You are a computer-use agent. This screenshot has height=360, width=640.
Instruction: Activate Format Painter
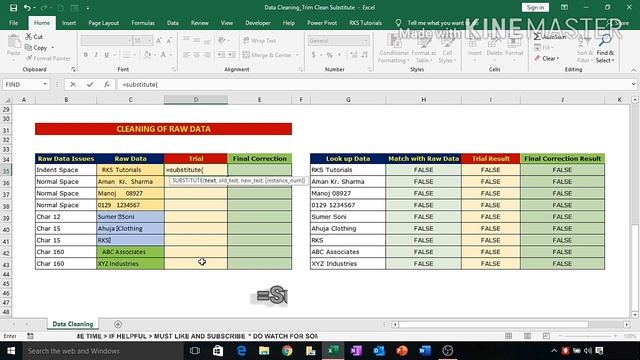point(48,58)
